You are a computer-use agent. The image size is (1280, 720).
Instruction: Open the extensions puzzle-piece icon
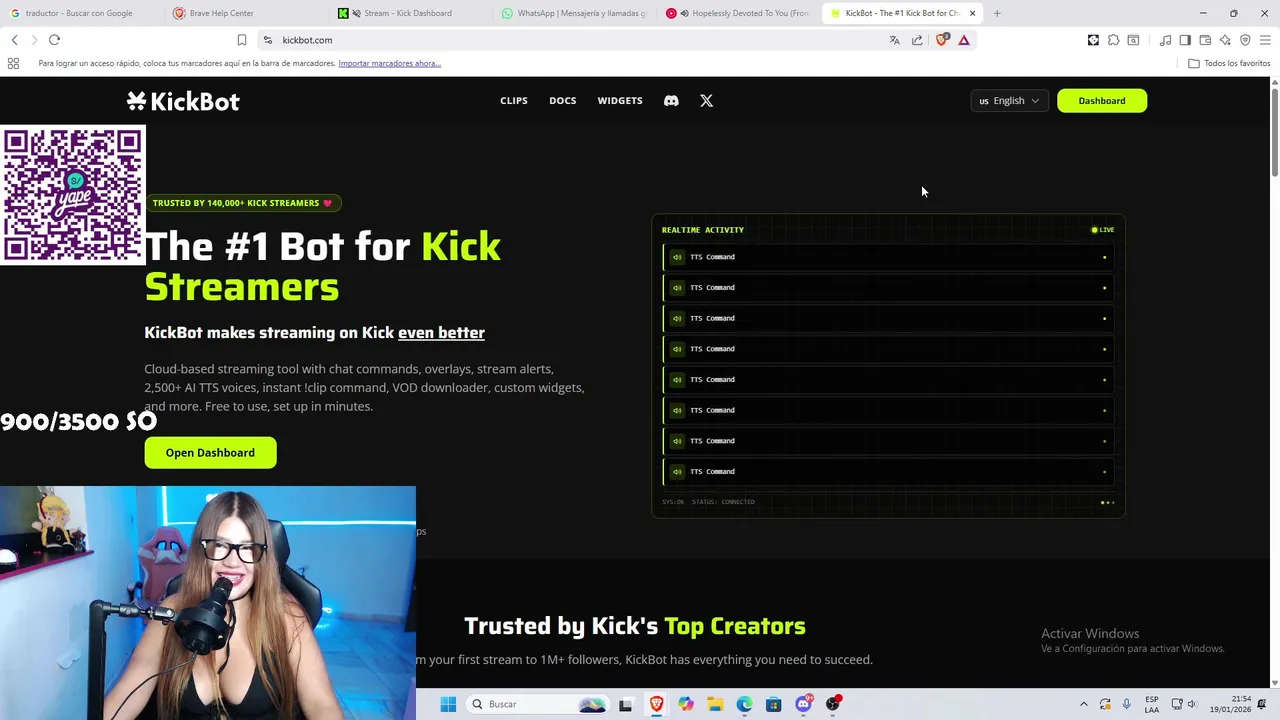pos(1113,40)
